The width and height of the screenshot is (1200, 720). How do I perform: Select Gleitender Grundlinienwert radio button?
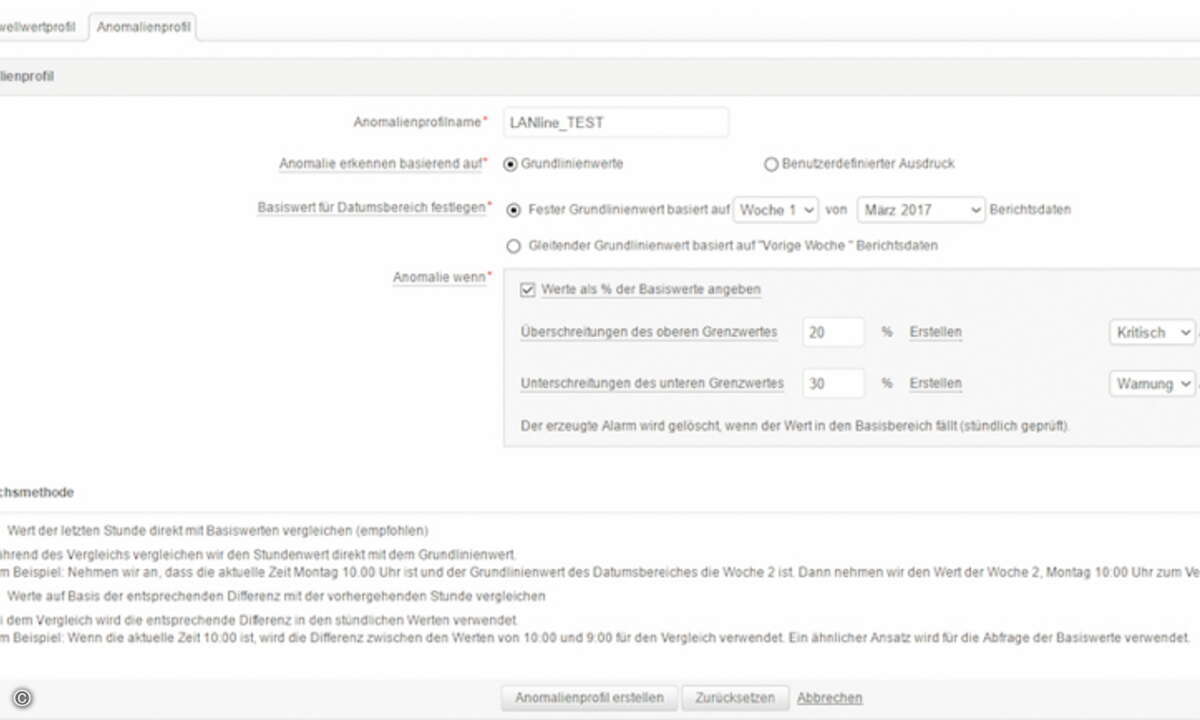tap(514, 245)
